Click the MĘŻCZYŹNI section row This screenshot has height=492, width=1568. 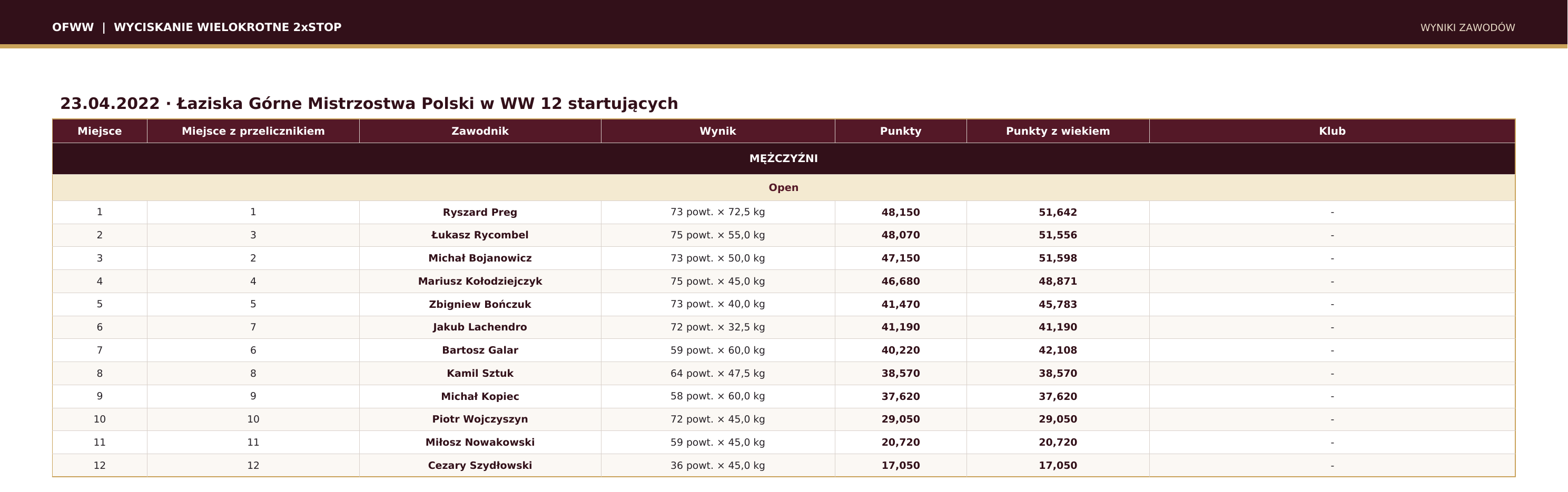click(x=783, y=159)
